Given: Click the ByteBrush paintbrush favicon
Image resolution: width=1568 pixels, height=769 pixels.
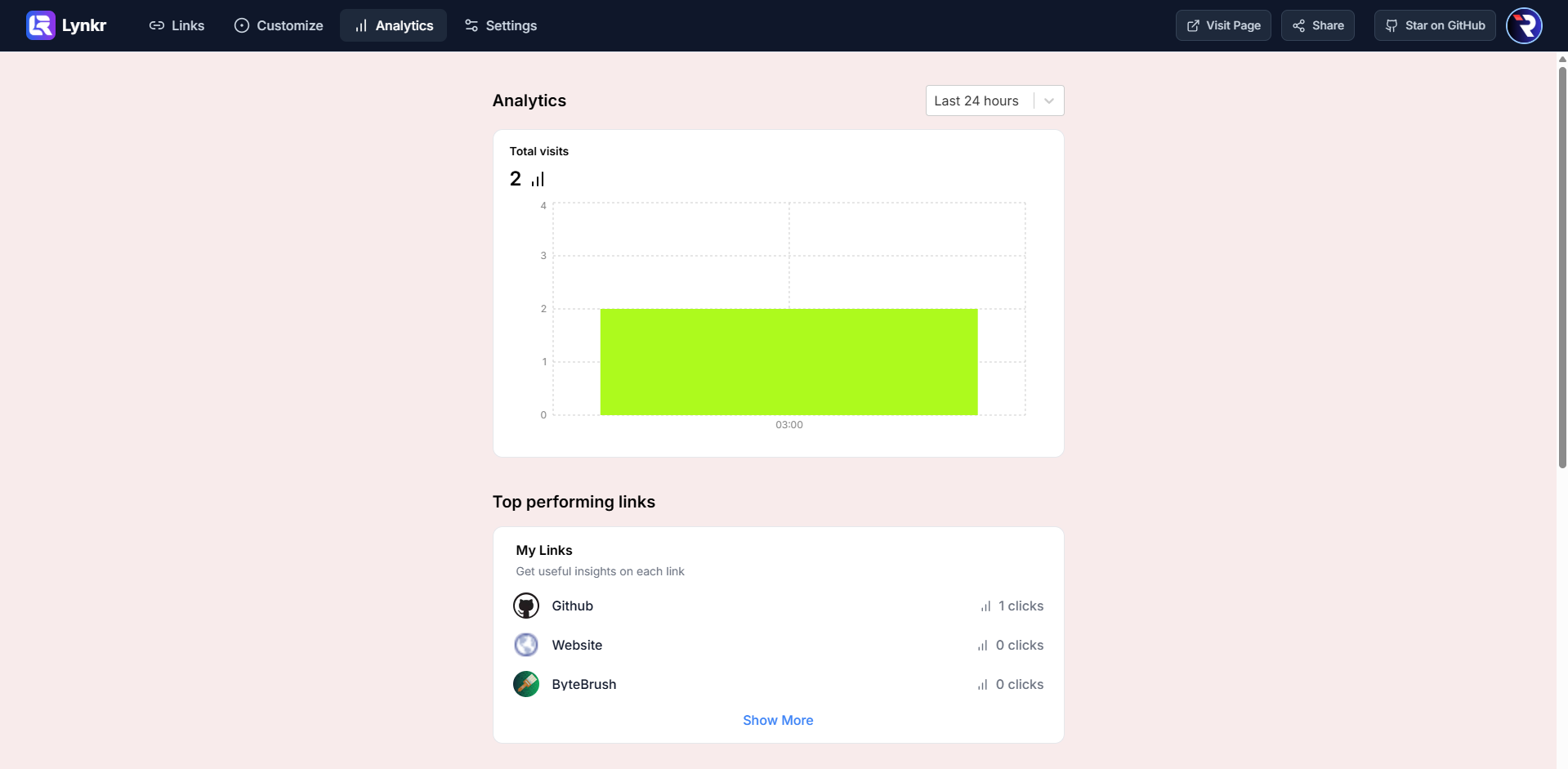Looking at the screenshot, I should (526, 684).
